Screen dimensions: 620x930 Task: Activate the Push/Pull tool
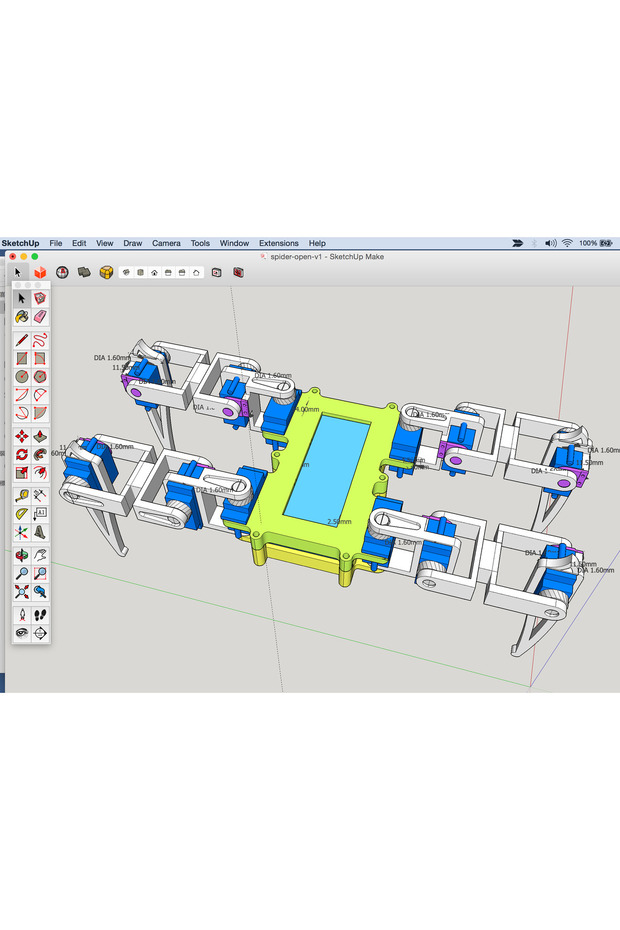click(x=40, y=437)
